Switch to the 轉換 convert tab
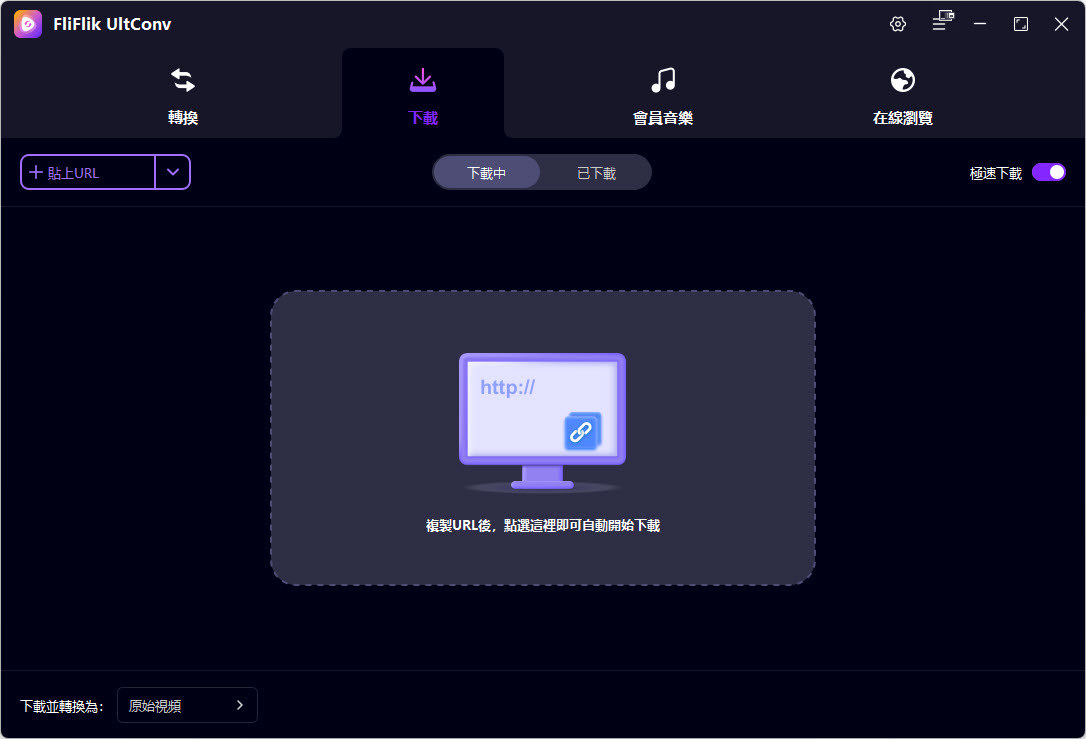Screen dimensions: 1086x739 183,96
